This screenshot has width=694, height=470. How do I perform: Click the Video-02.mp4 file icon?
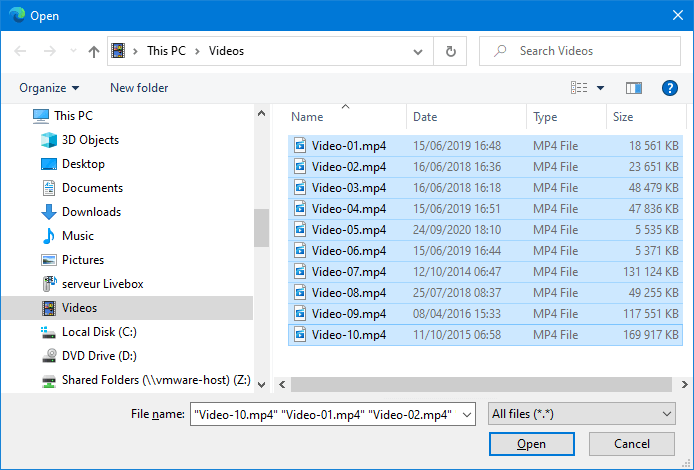coord(300,166)
